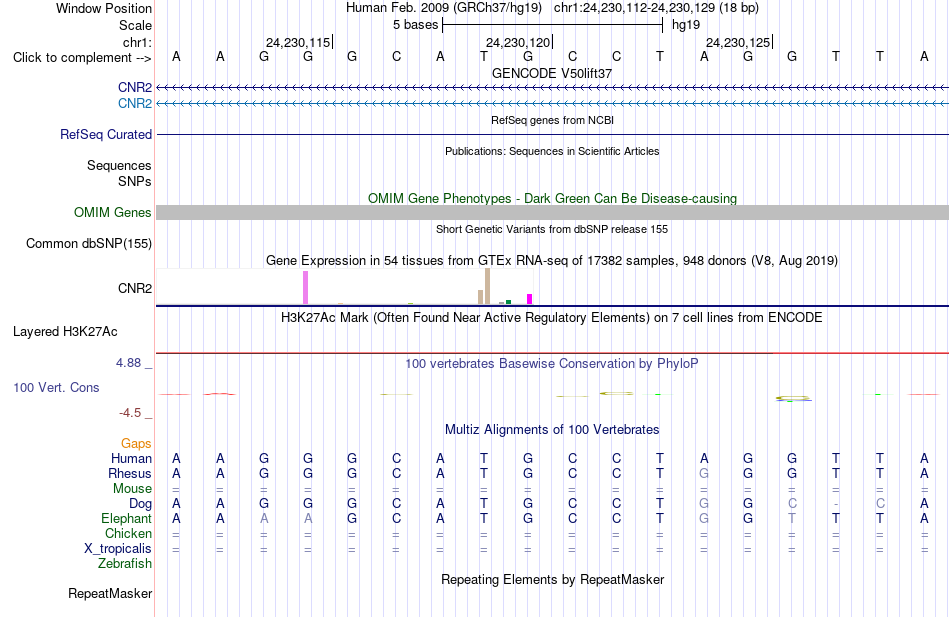Open the H3K27Ac Mark ENCODE track title
950x617 pixels.
click(x=552, y=318)
